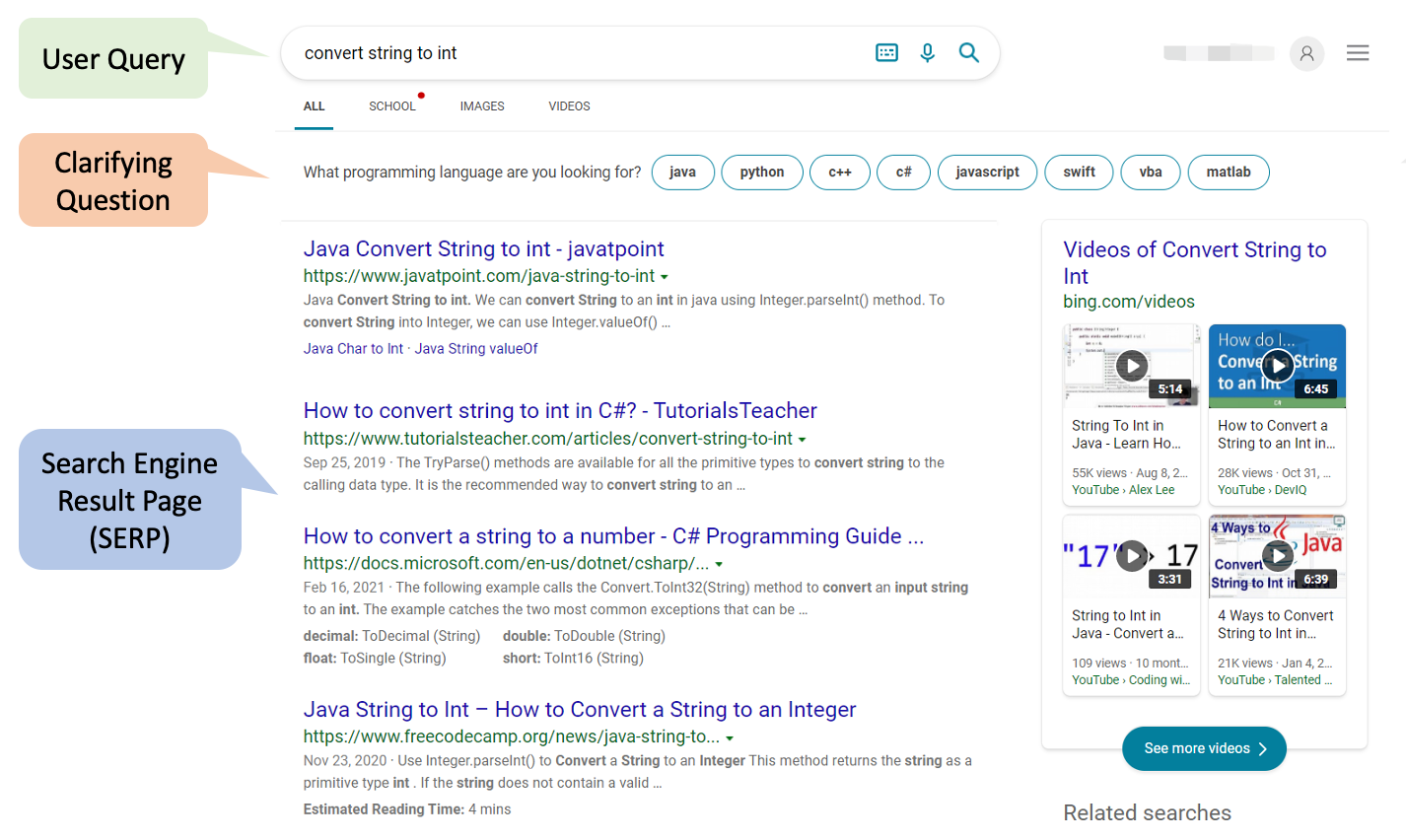Viewport: 1406px width, 840px height.
Task: Expand the javatpoint URL dropdown arrow
Action: coord(665,278)
